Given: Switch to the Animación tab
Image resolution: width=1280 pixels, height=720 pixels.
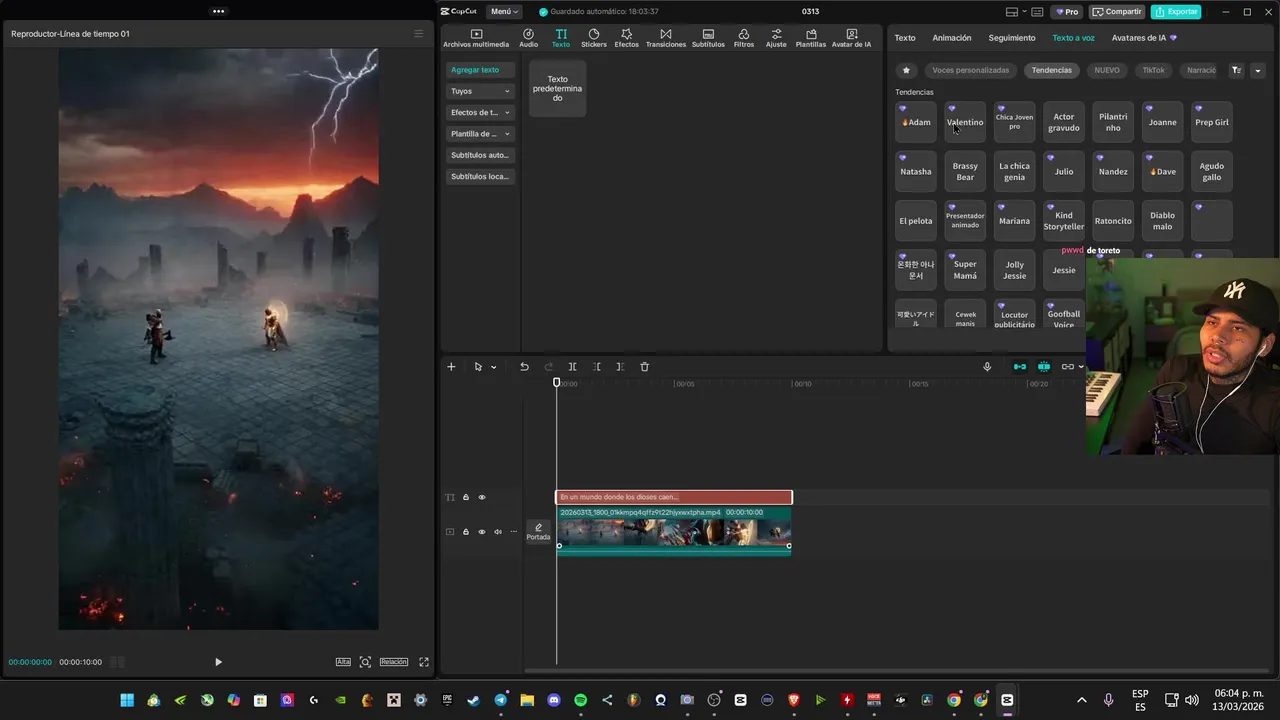Looking at the screenshot, I should click(x=951, y=38).
